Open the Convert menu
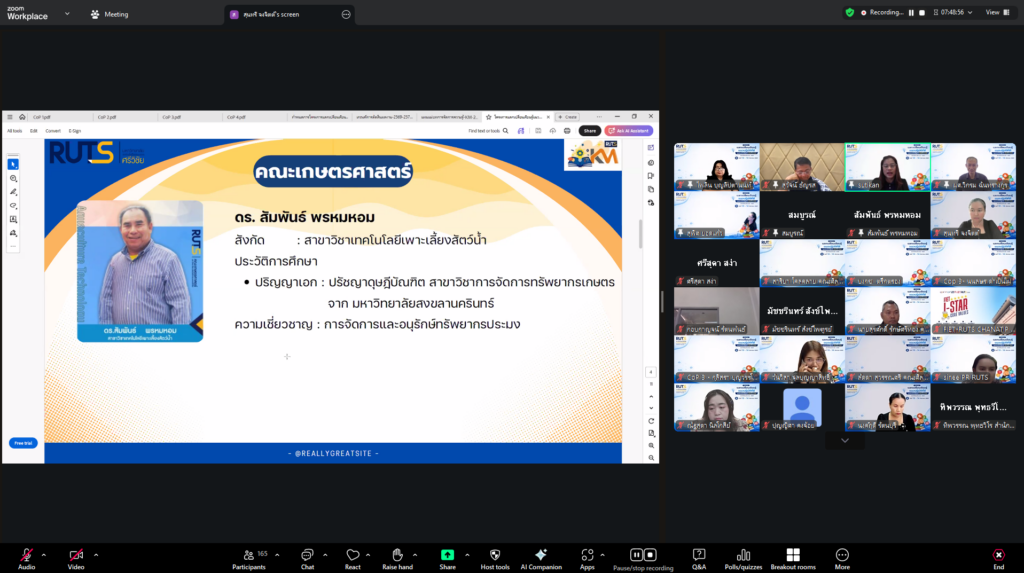 (x=53, y=131)
